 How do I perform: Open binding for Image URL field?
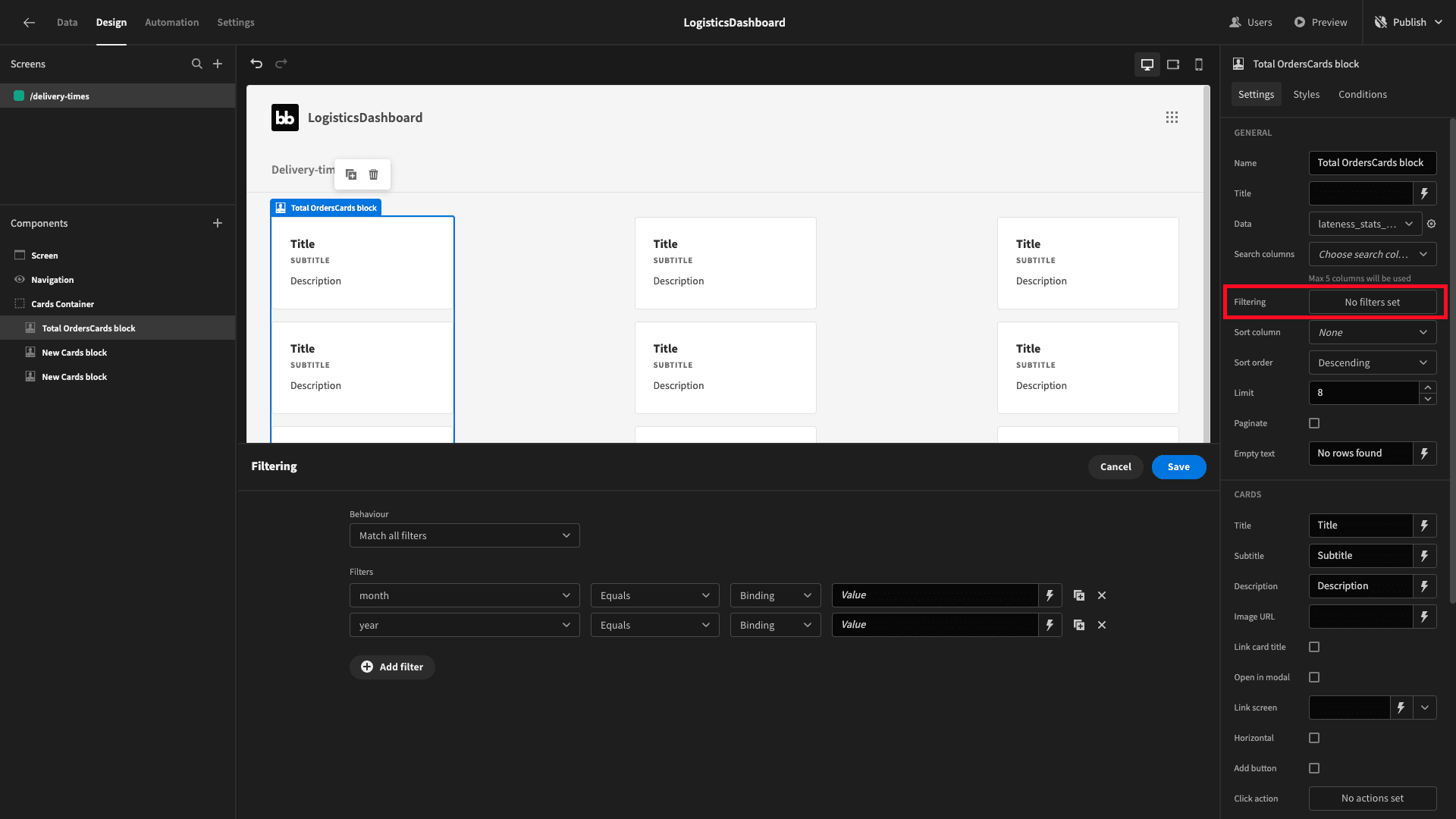[x=1425, y=617]
